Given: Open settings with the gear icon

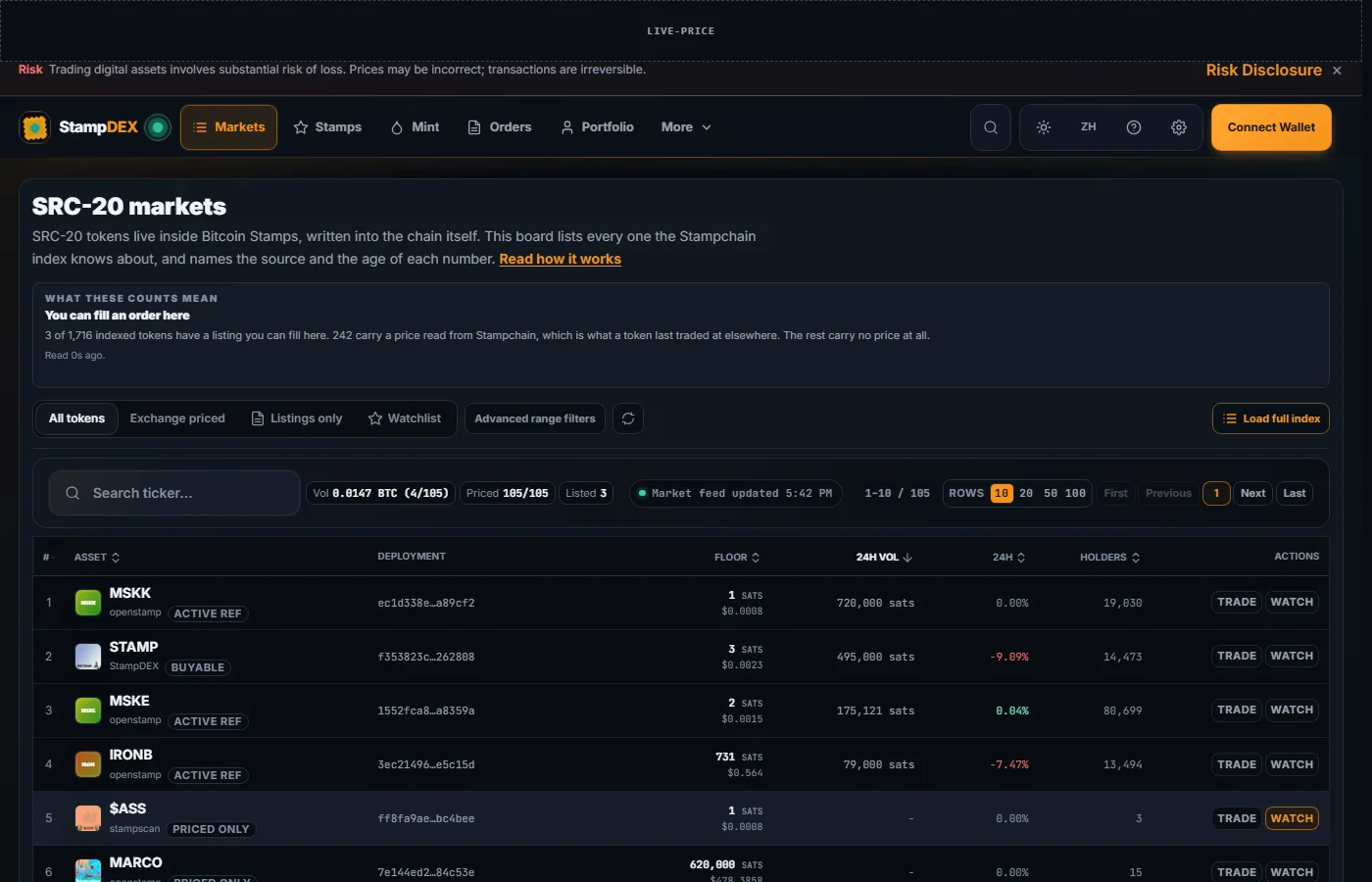Looking at the screenshot, I should click(x=1179, y=127).
